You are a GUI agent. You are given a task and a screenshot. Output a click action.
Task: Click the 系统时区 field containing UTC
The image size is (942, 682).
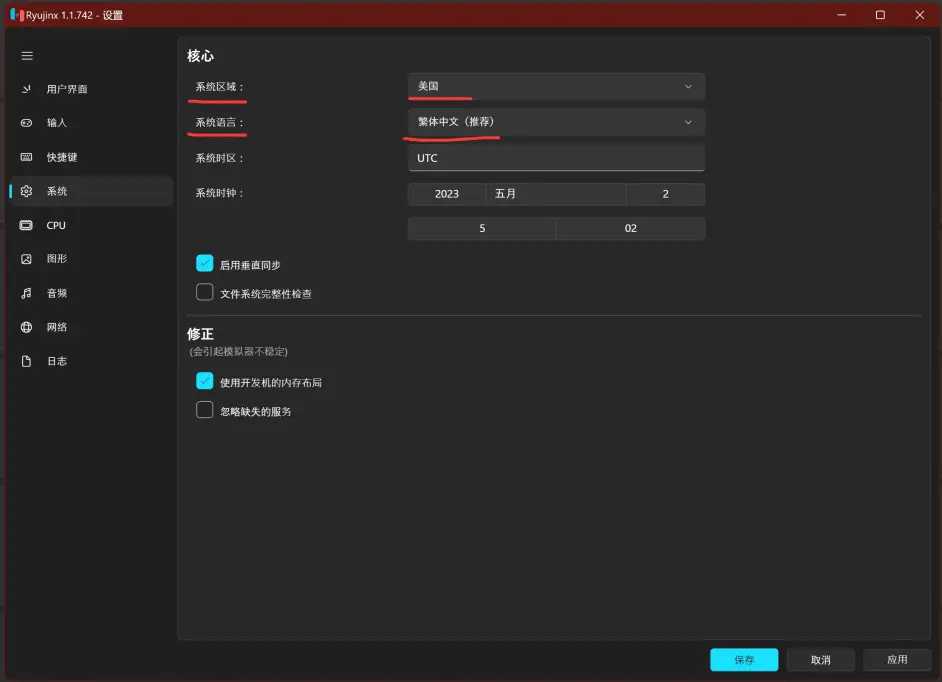556,158
